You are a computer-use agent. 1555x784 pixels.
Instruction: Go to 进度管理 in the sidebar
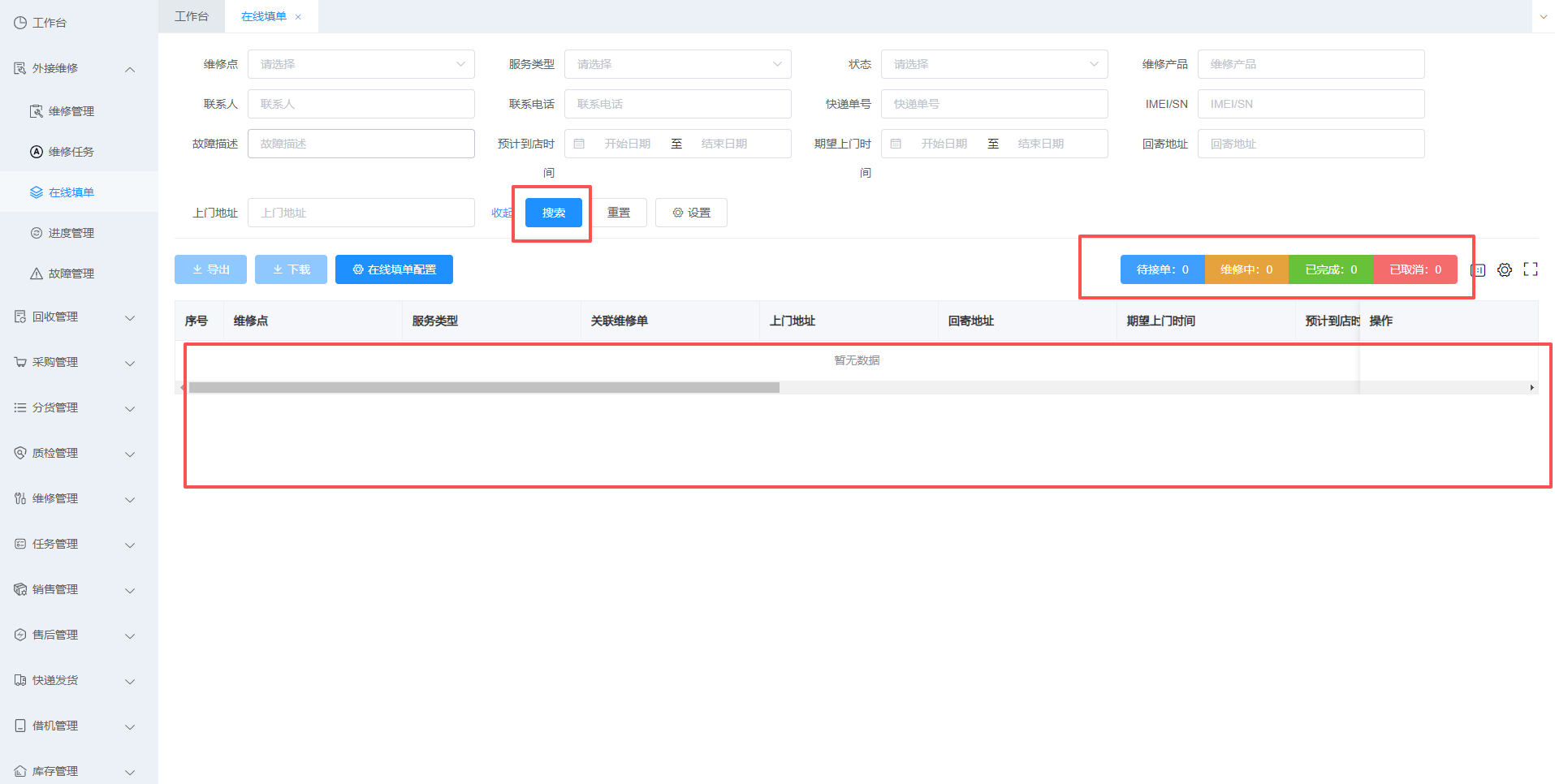click(71, 233)
